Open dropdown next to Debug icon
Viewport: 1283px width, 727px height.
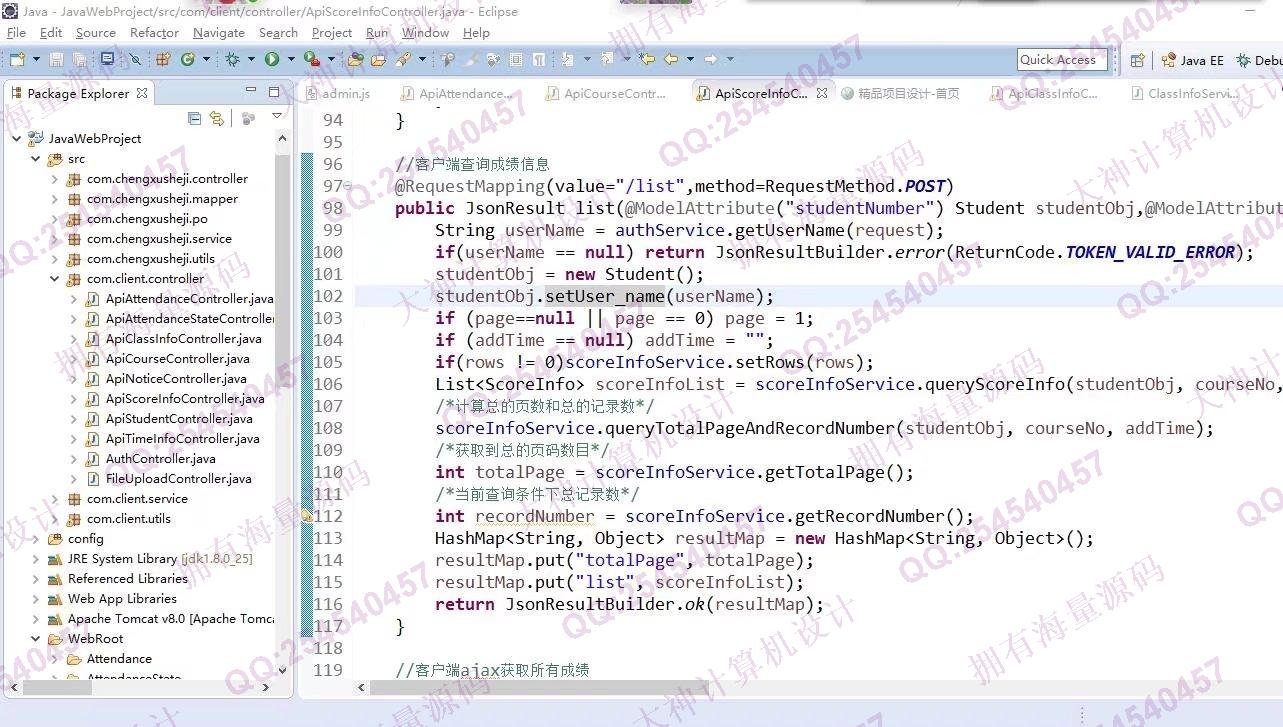251,60
